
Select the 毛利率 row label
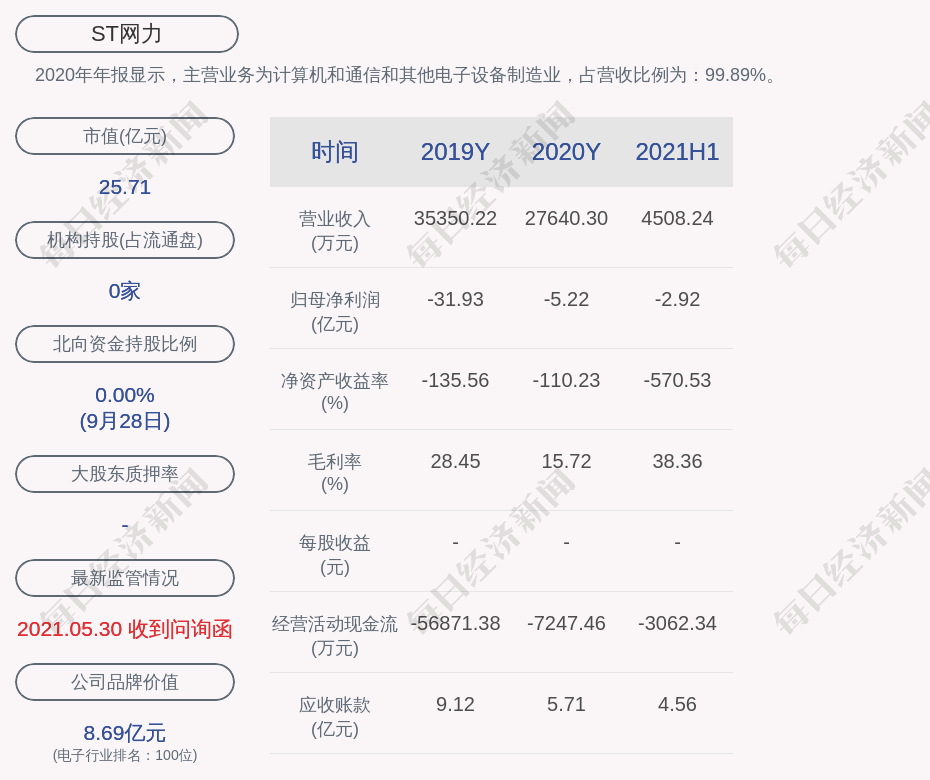335,473
